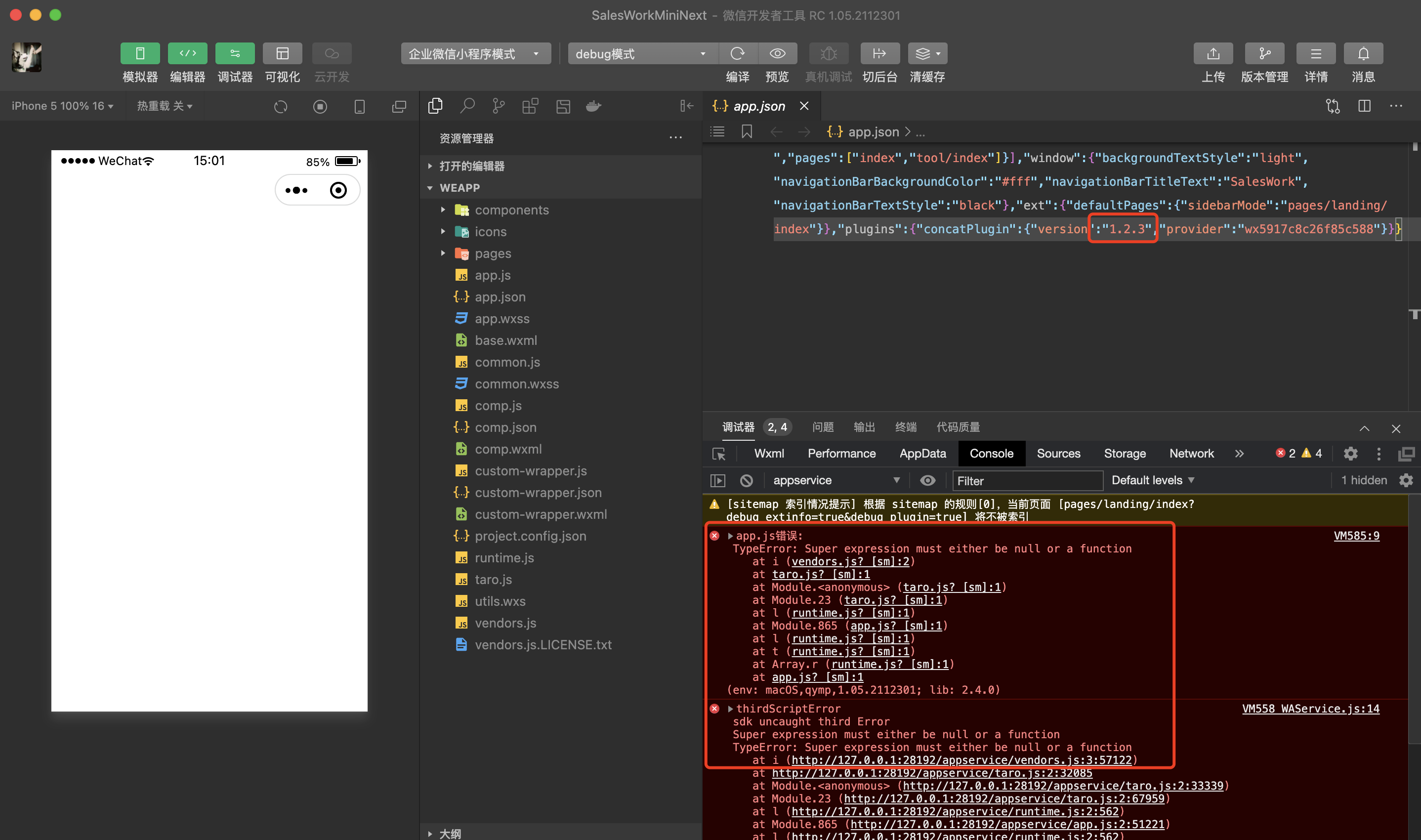Open the 企业微信小程序模式 mode dropdown
This screenshot has width=1421, height=840.
(x=475, y=54)
